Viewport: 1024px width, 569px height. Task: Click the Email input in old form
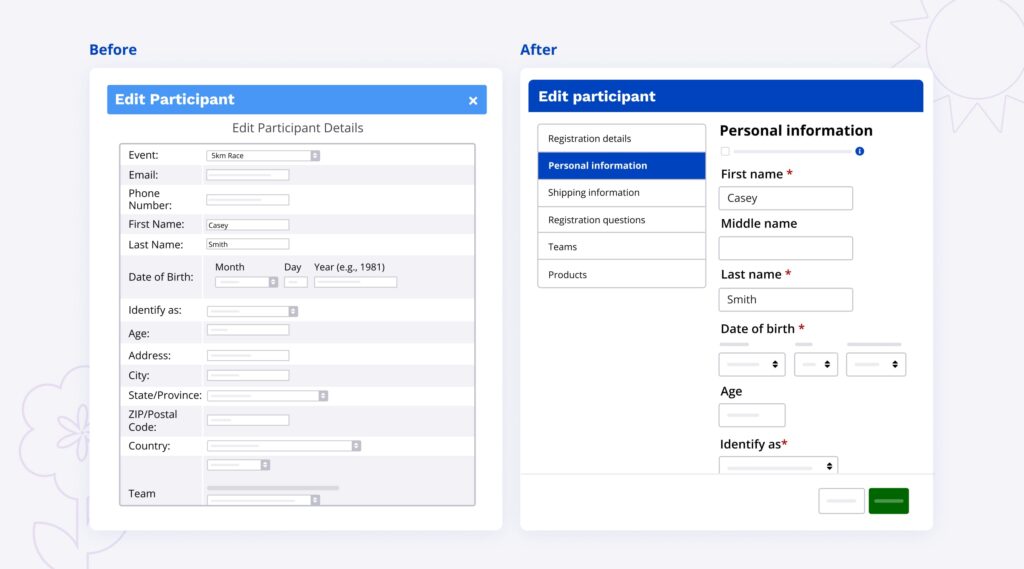point(248,175)
